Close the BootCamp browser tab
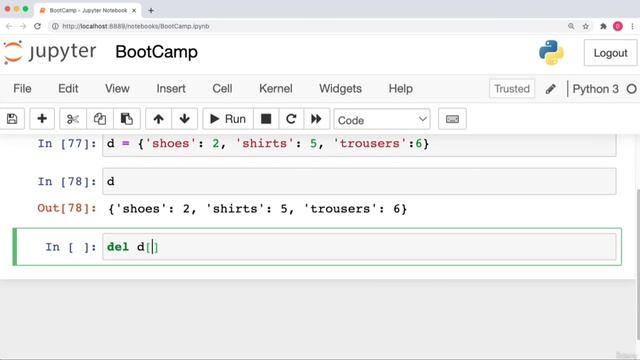The image size is (640, 360). (134, 10)
